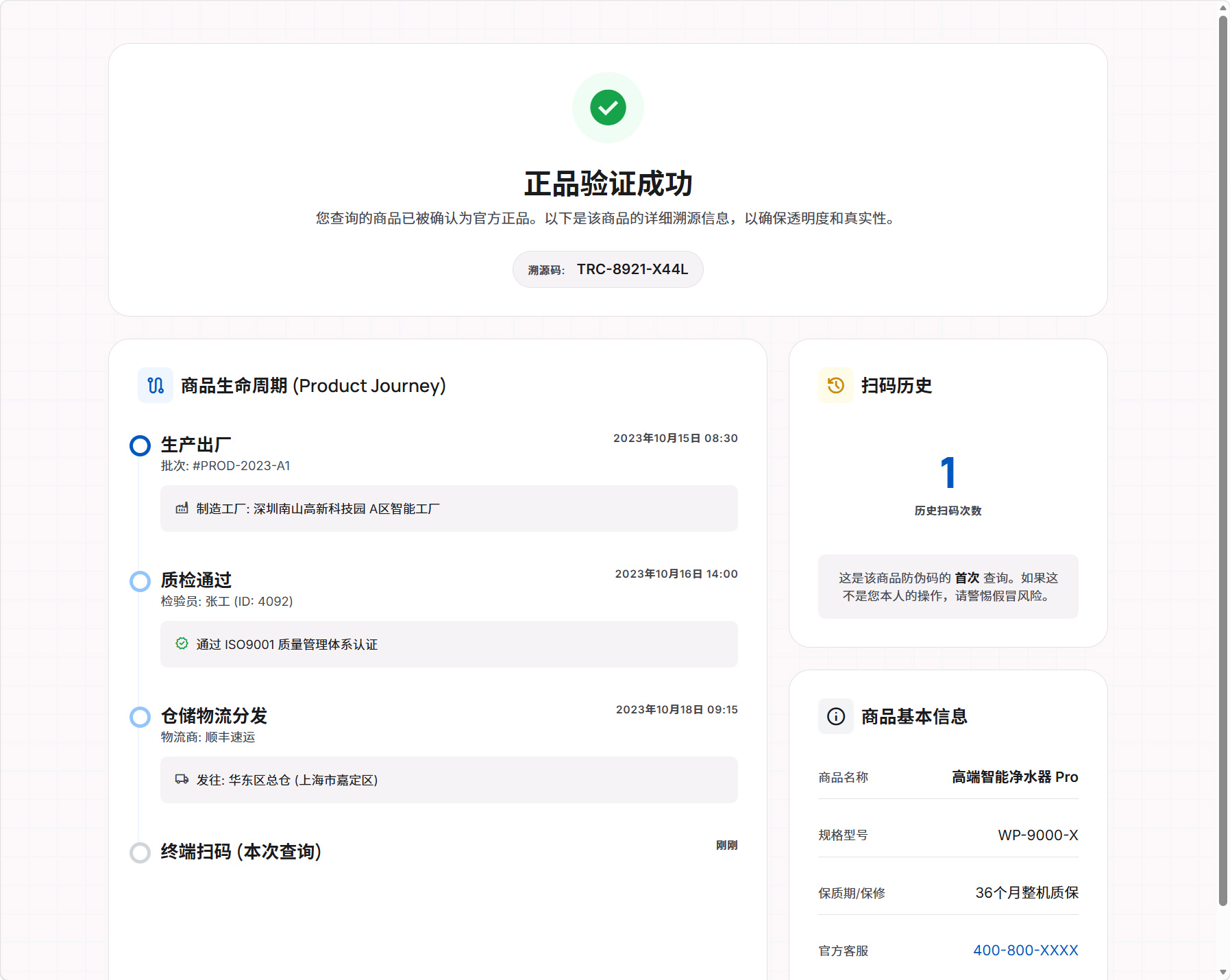Click logistics provider text 顺丰速运
The height and width of the screenshot is (980, 1230).
click(230, 737)
